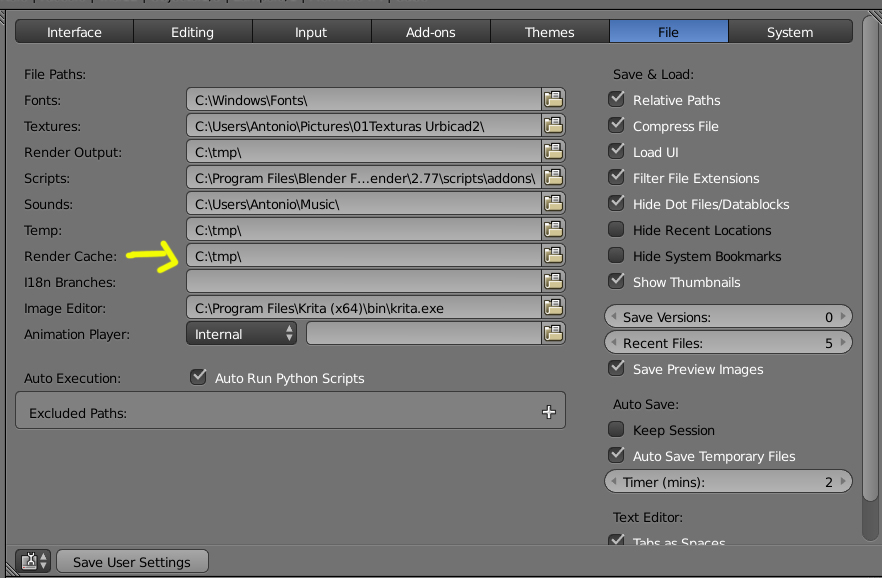Click folder icon next to Render Cache

pyautogui.click(x=553, y=256)
